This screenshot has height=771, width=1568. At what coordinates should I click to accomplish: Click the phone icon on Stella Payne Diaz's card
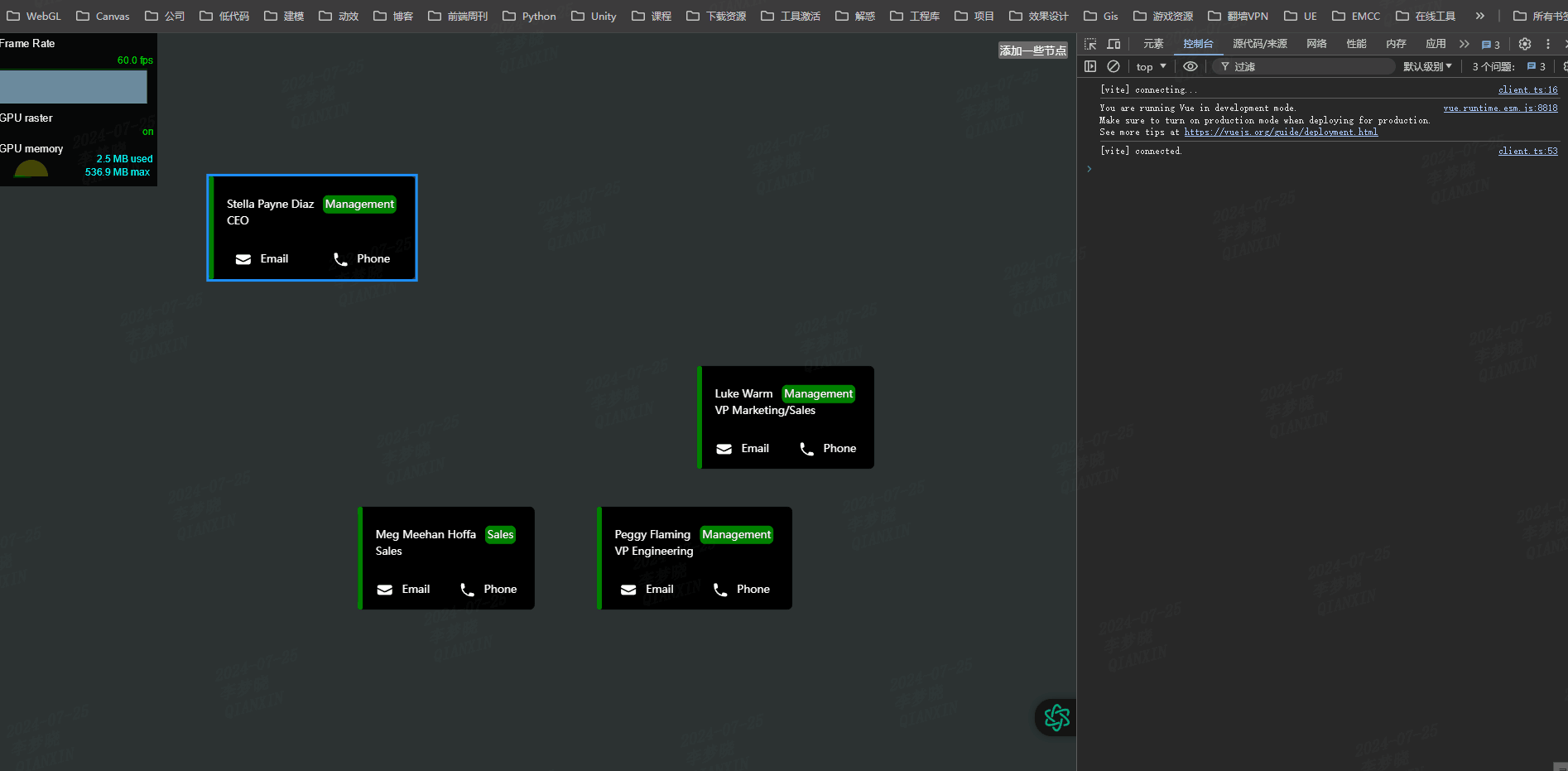pyautogui.click(x=340, y=259)
